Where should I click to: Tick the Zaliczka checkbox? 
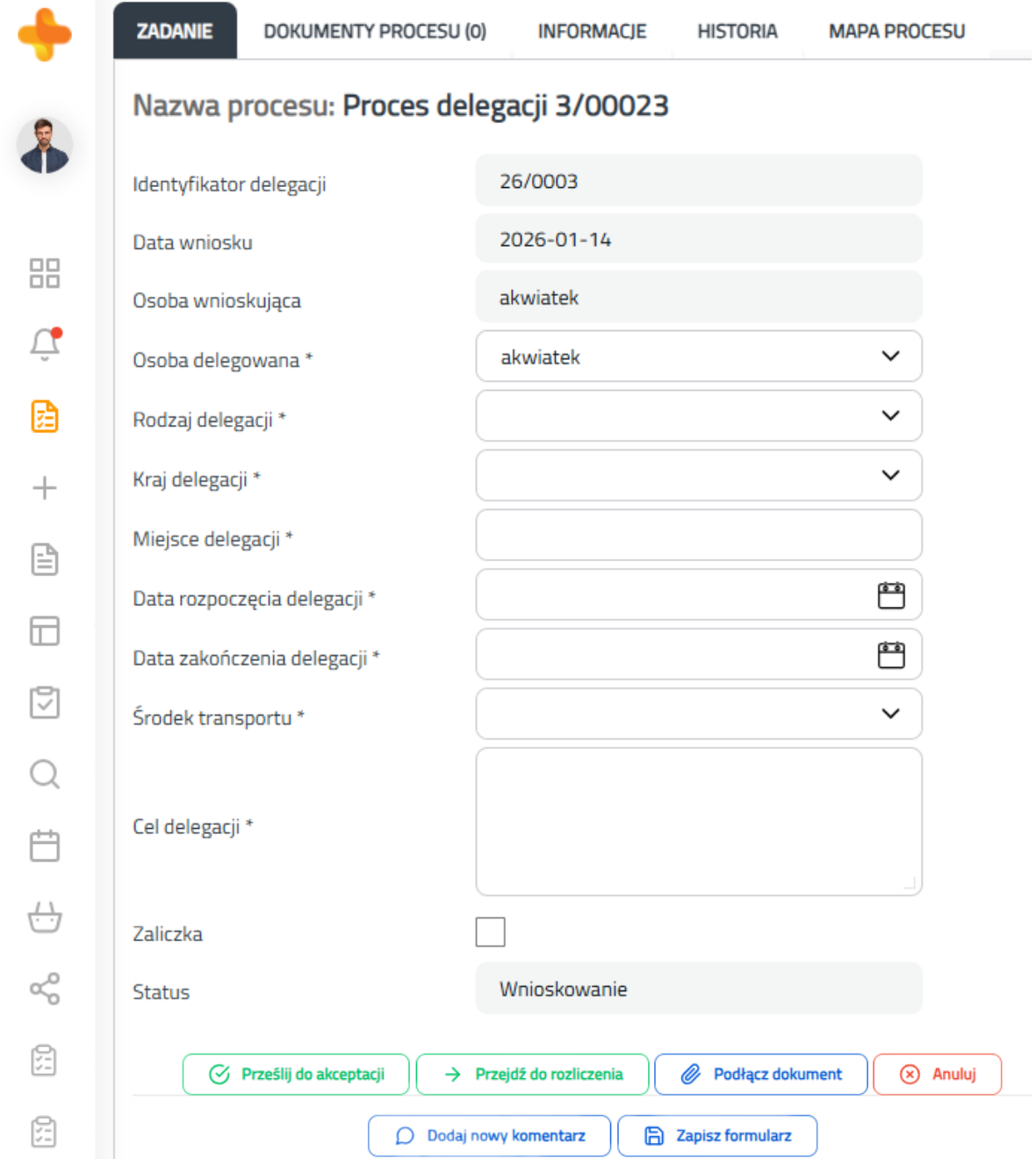(x=490, y=932)
